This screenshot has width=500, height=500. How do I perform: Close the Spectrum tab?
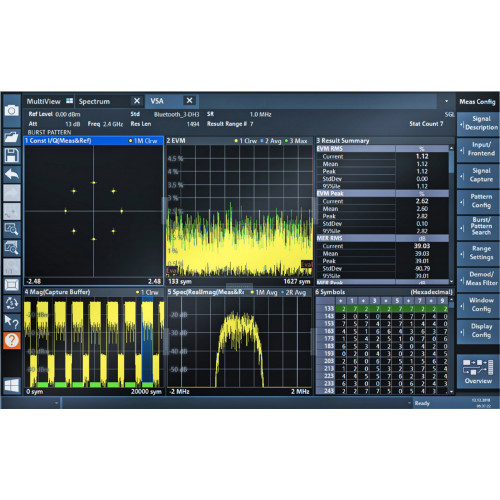tap(137, 101)
